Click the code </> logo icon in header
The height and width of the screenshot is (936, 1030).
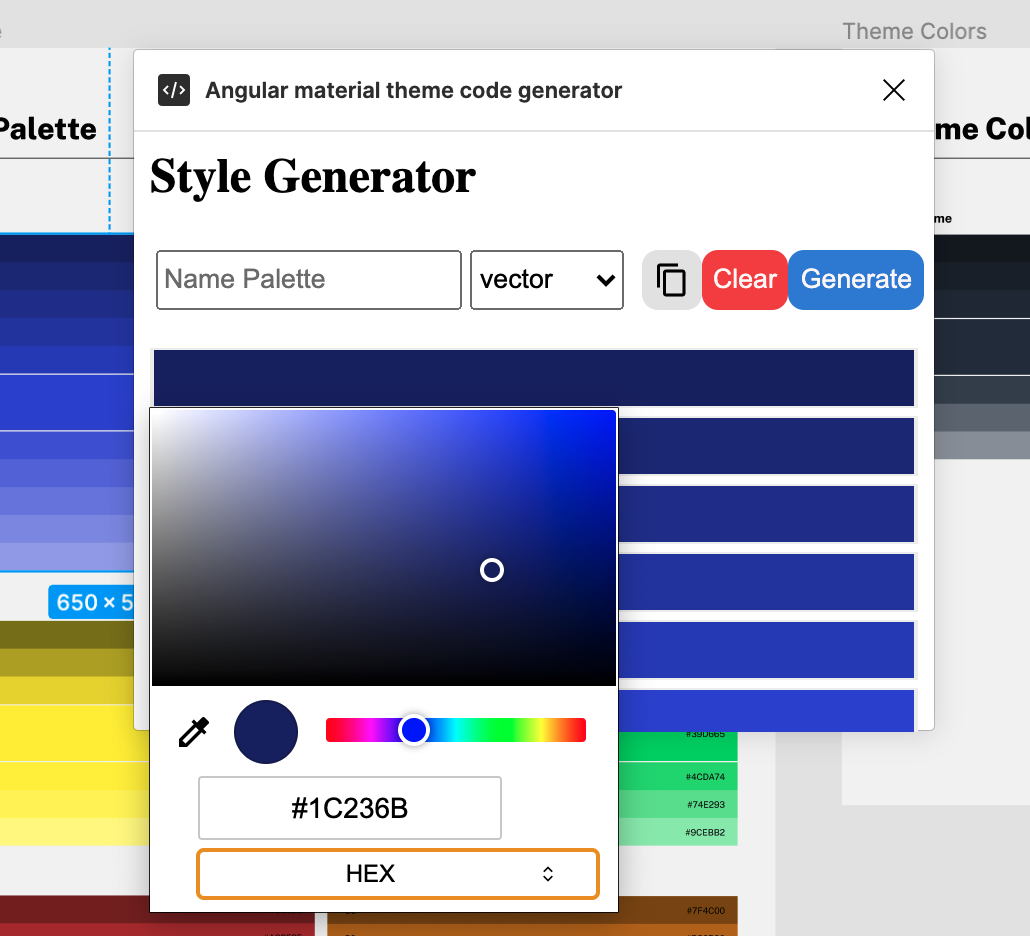coord(173,90)
